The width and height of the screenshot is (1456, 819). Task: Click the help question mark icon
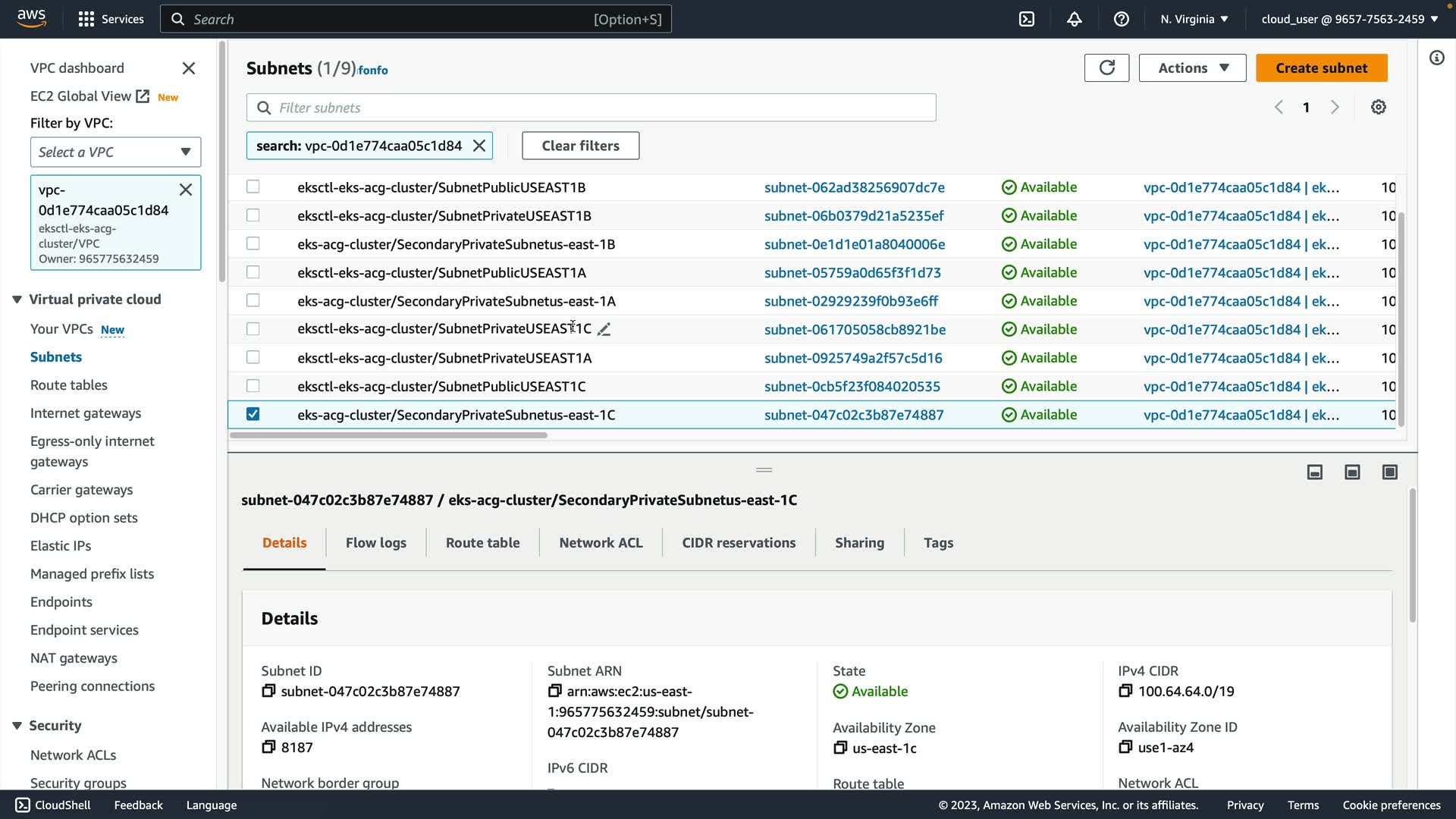tap(1121, 19)
